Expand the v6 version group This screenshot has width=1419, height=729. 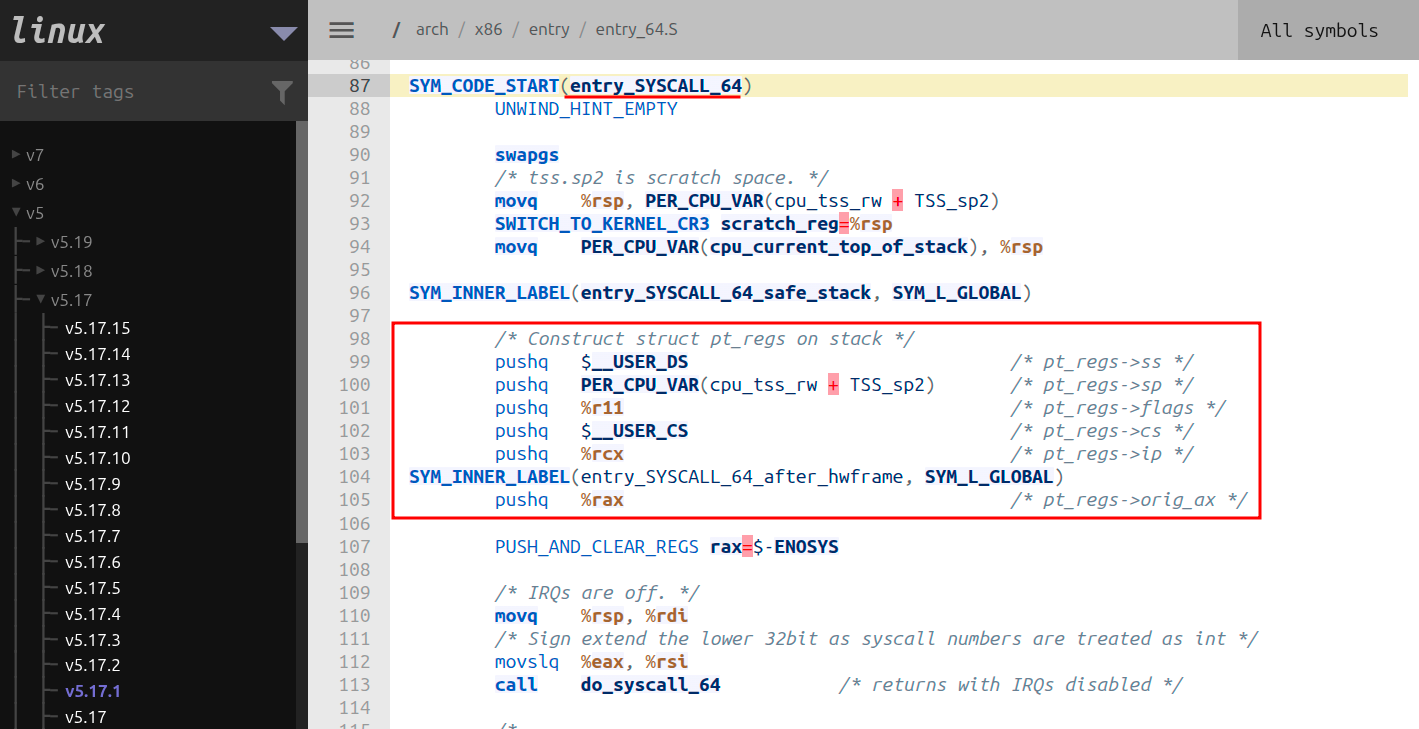pos(16,184)
